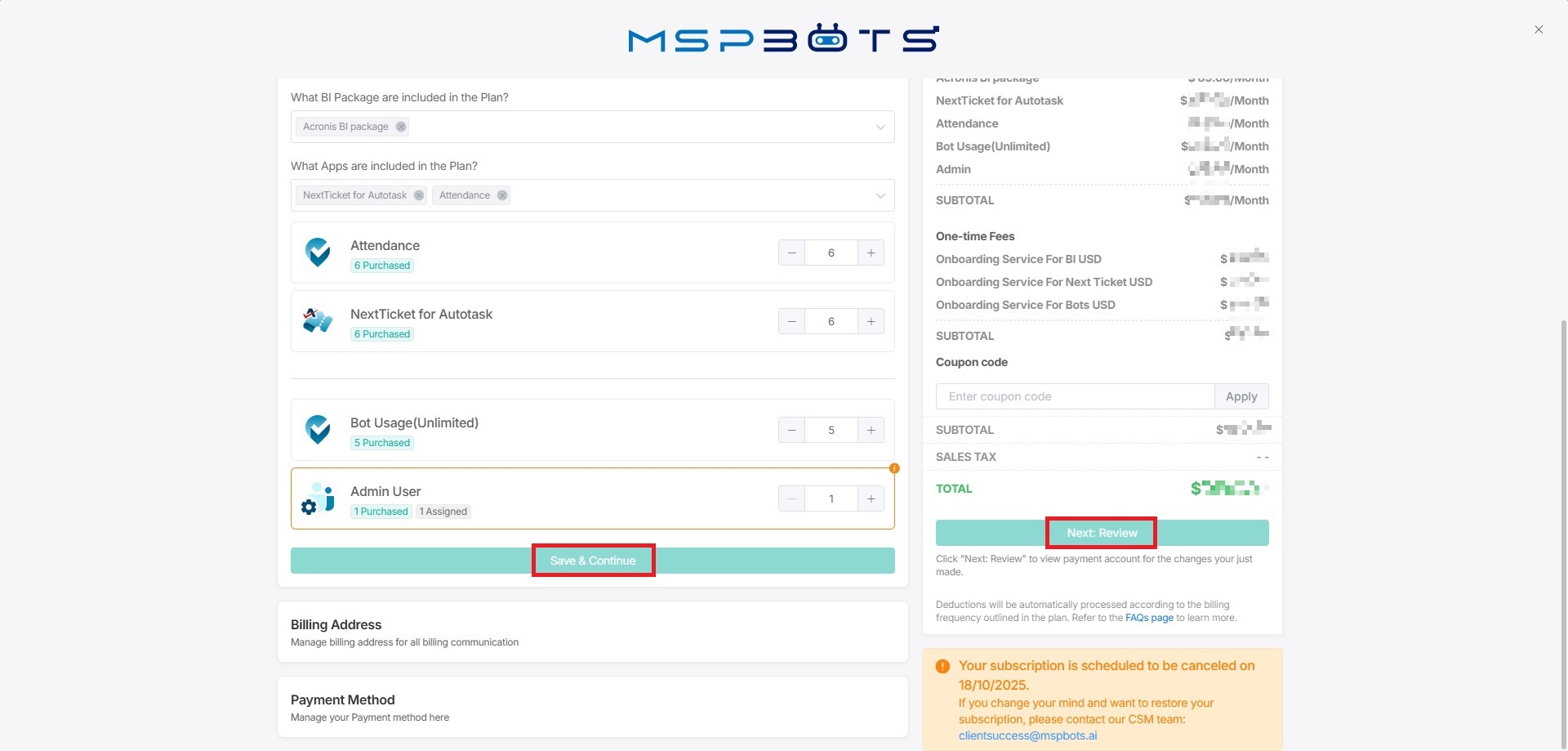
Task: Click the Save & Continue button
Action: tap(593, 561)
